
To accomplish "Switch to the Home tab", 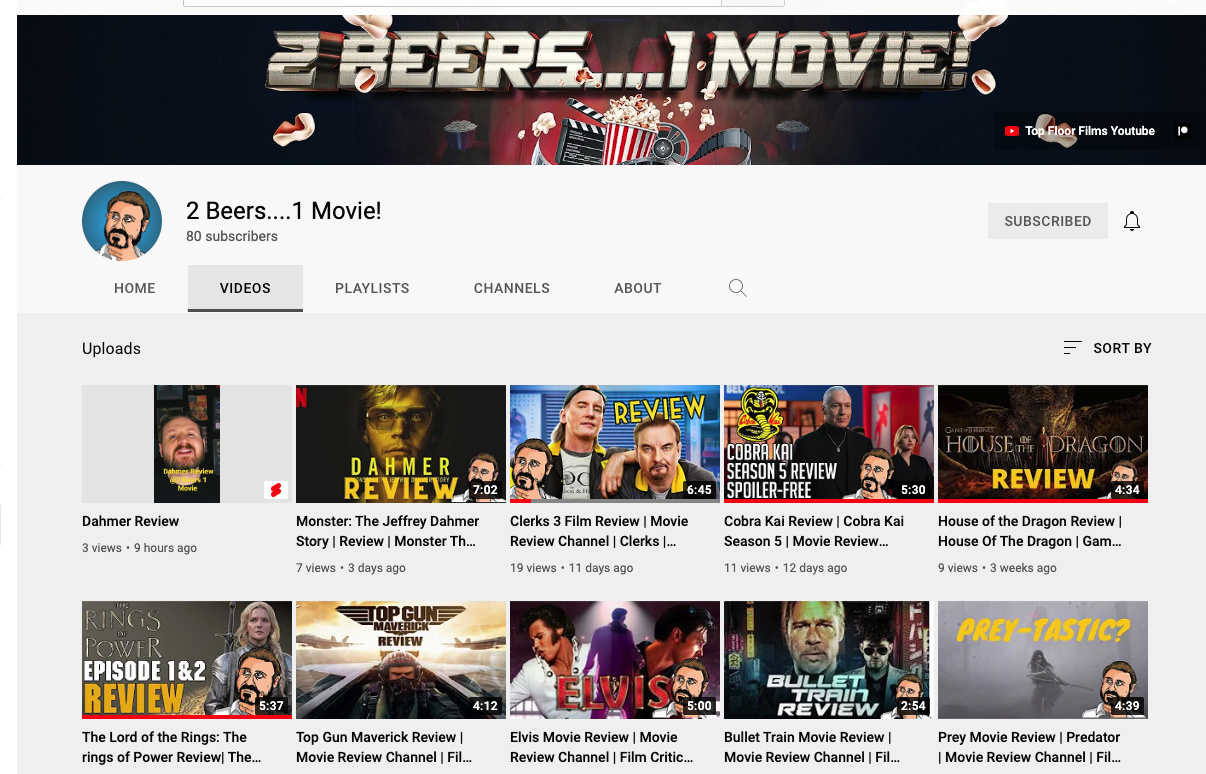I will [135, 288].
